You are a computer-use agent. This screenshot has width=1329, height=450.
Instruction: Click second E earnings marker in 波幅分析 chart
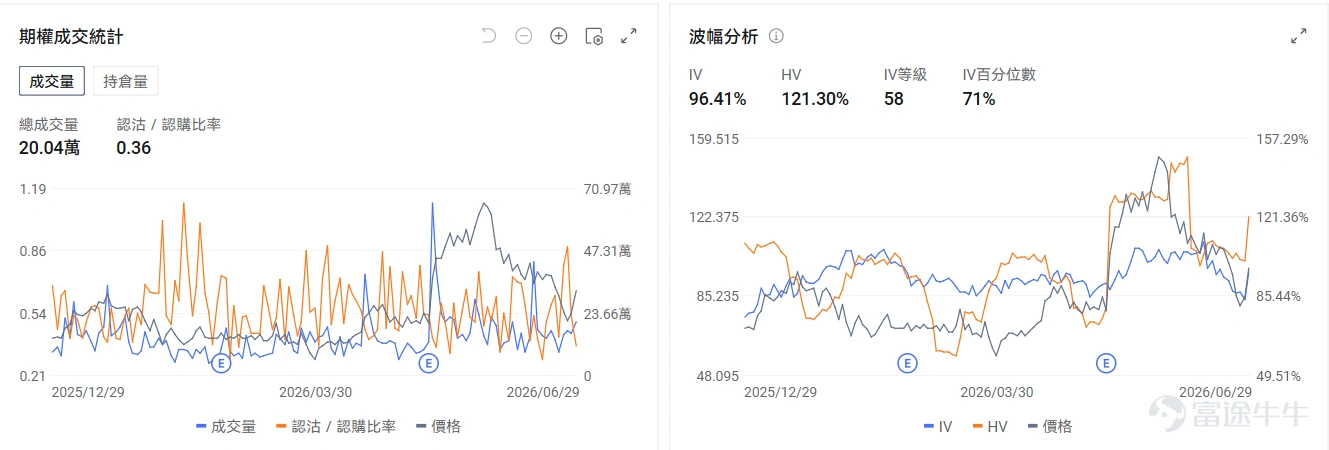coord(1106,363)
